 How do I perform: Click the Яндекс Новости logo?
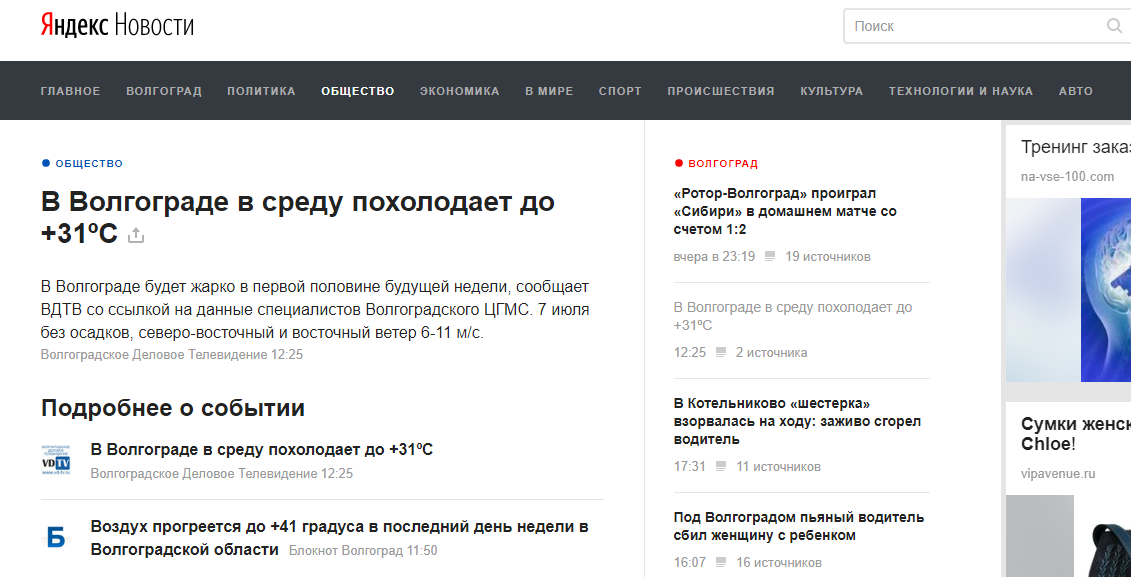117,26
